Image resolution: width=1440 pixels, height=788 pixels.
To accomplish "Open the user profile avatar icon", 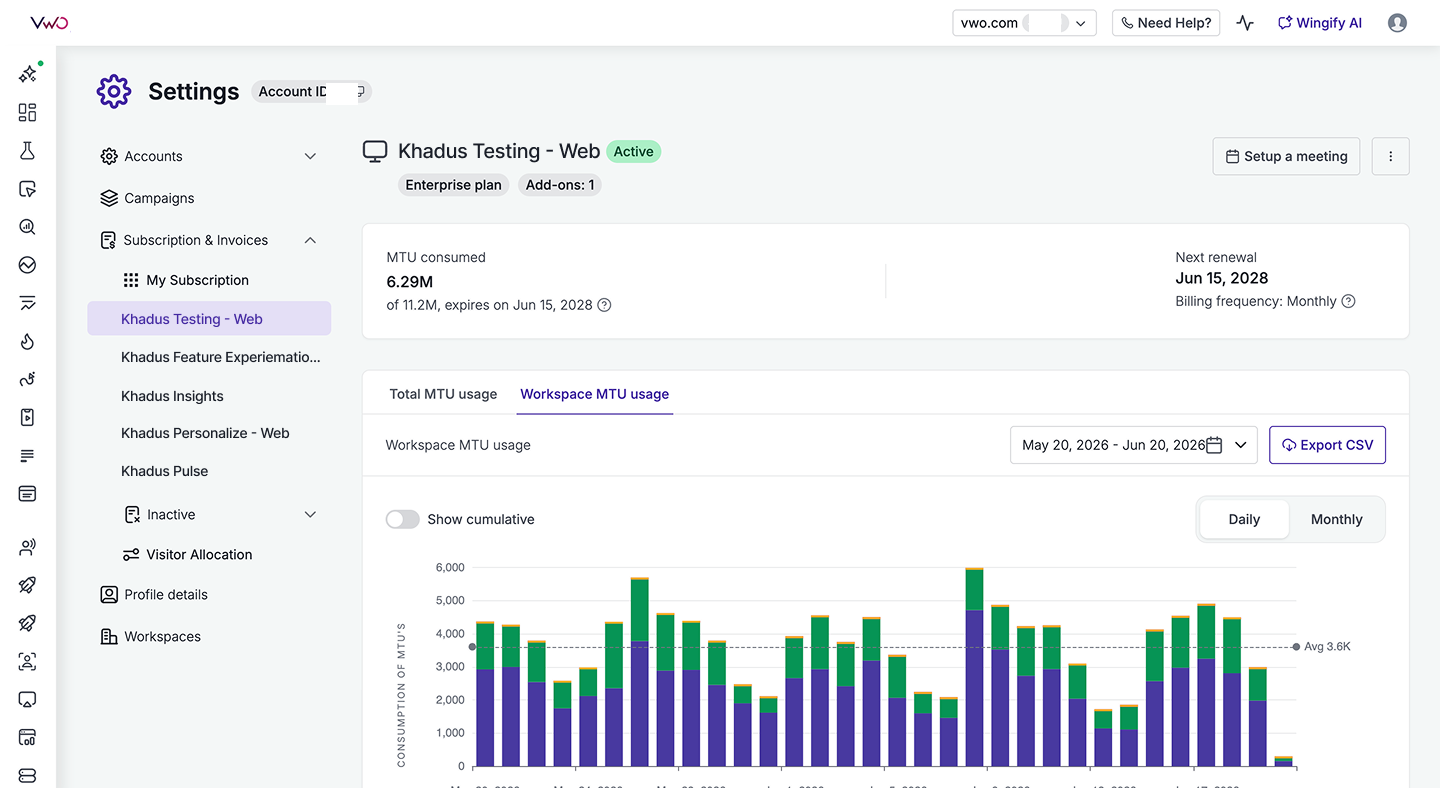I will (x=1397, y=23).
